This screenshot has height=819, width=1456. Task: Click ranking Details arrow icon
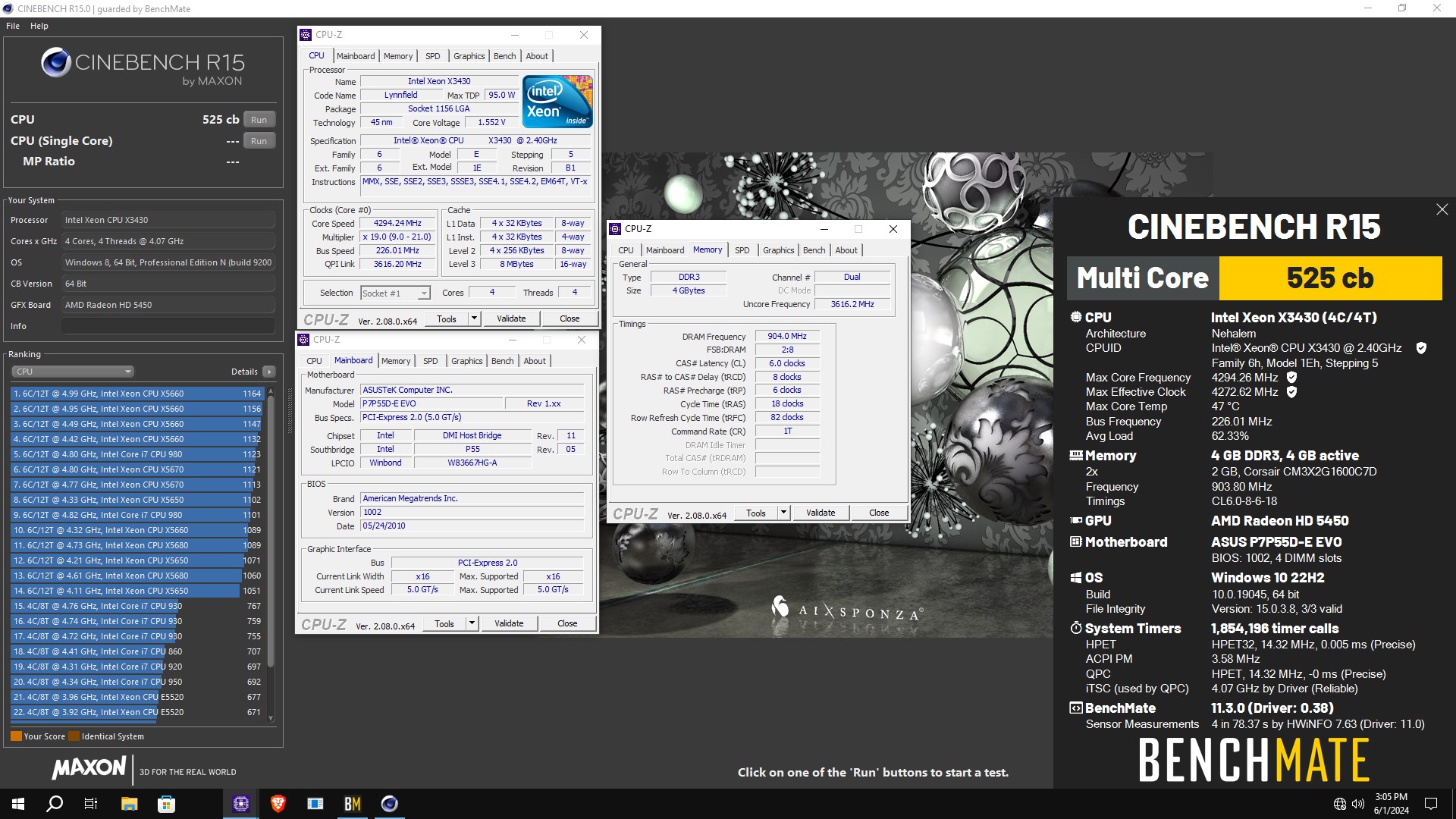pyautogui.click(x=269, y=372)
